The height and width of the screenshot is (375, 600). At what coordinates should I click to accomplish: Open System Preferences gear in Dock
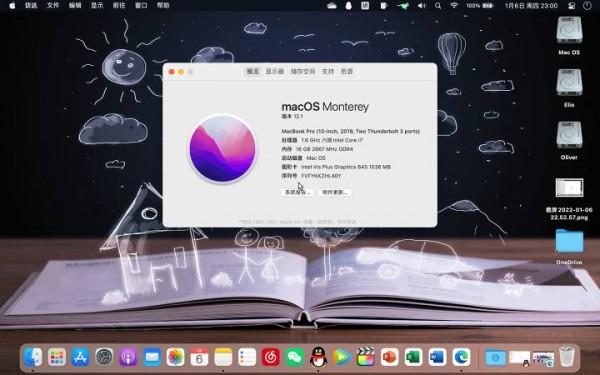pyautogui.click(x=104, y=357)
